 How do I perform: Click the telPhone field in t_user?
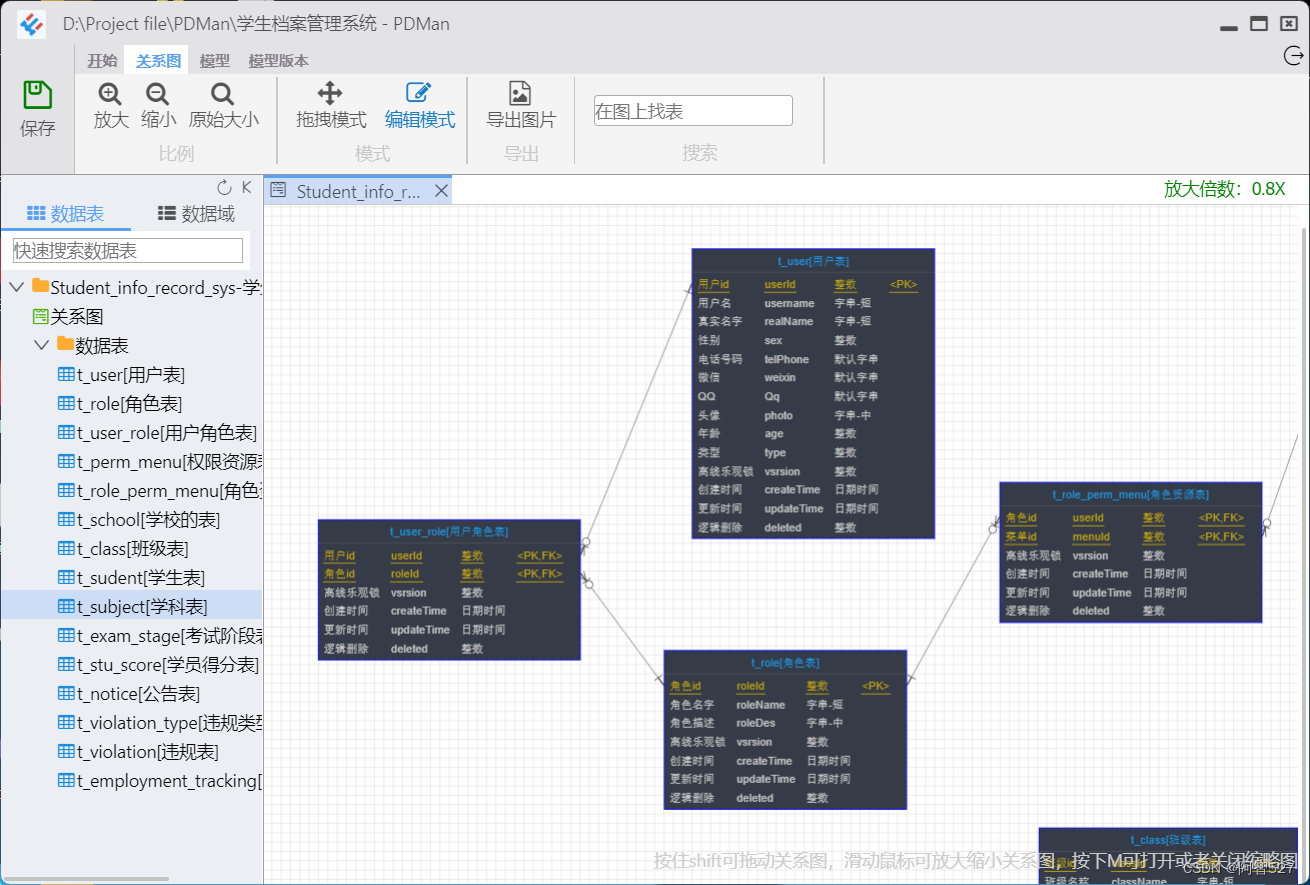[786, 359]
